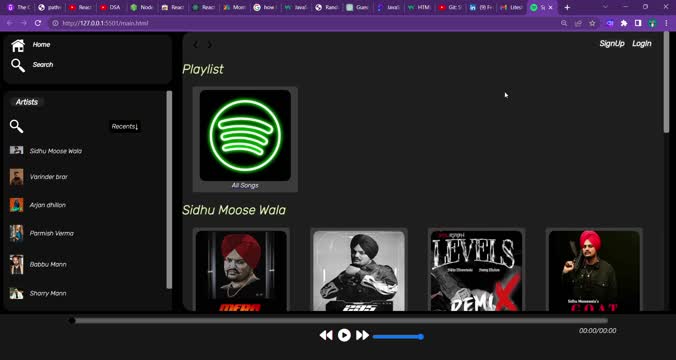
Task: Click the song progress seek bar
Action: (339, 320)
